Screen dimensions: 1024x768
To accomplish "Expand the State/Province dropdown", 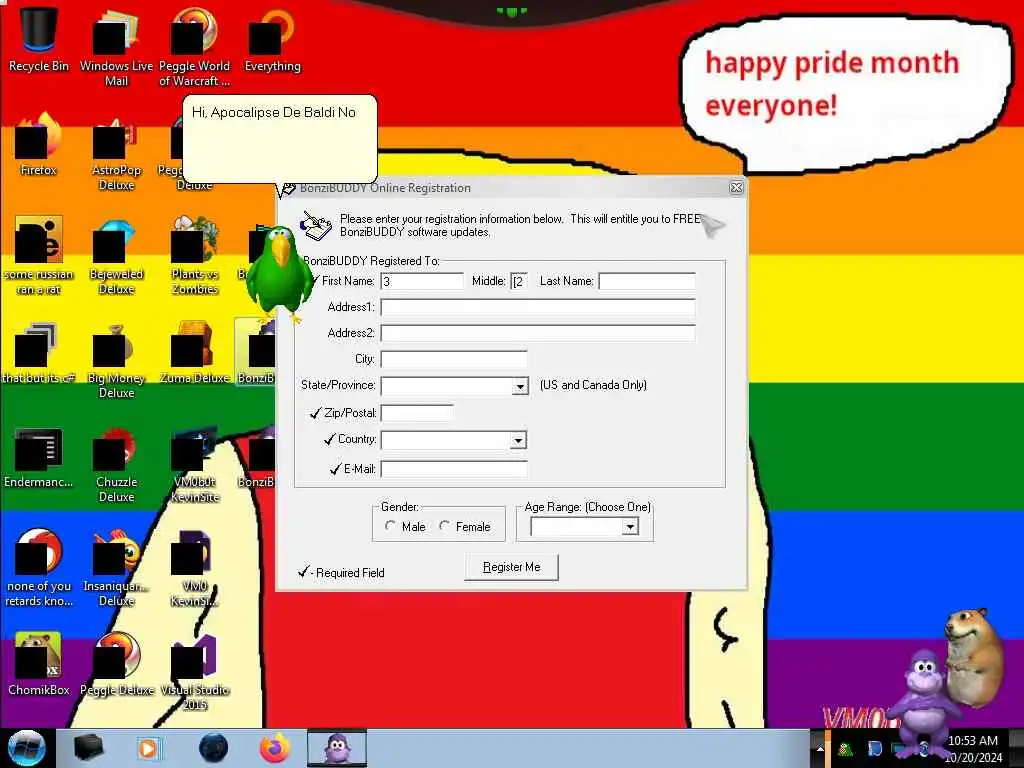I will [519, 386].
